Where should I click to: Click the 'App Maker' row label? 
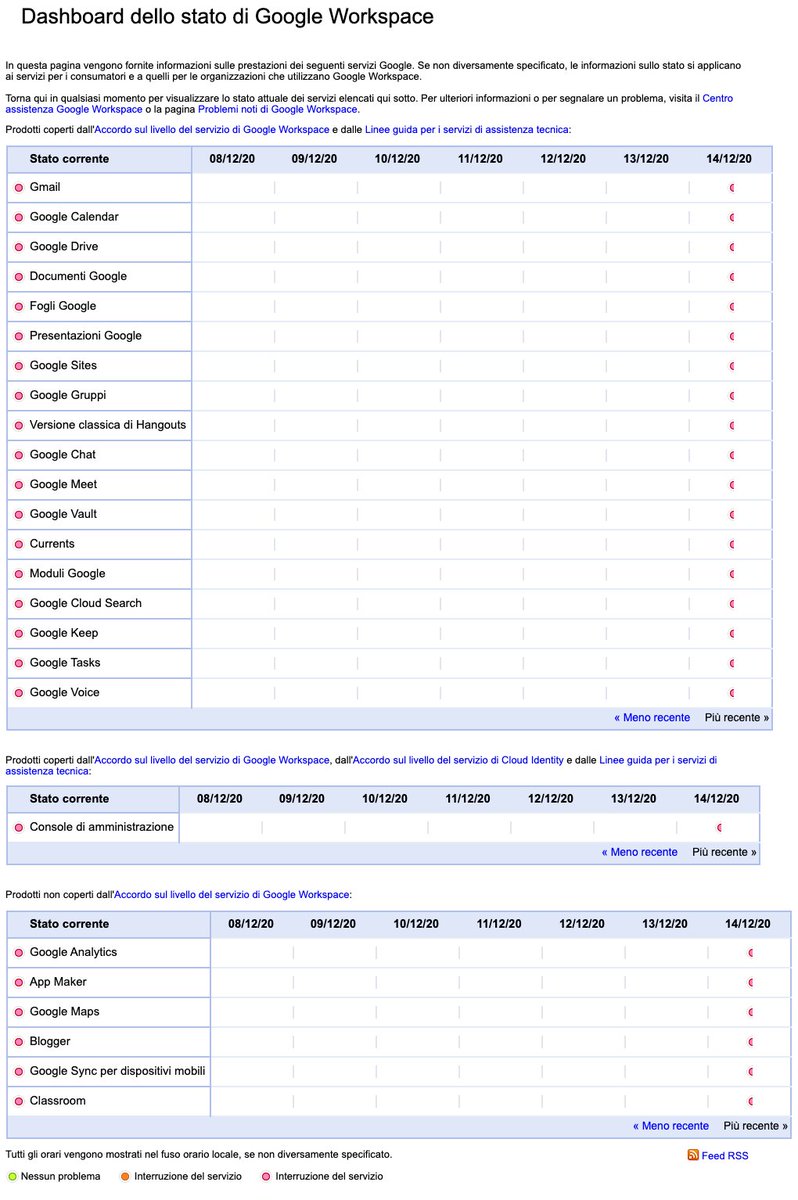(58, 982)
